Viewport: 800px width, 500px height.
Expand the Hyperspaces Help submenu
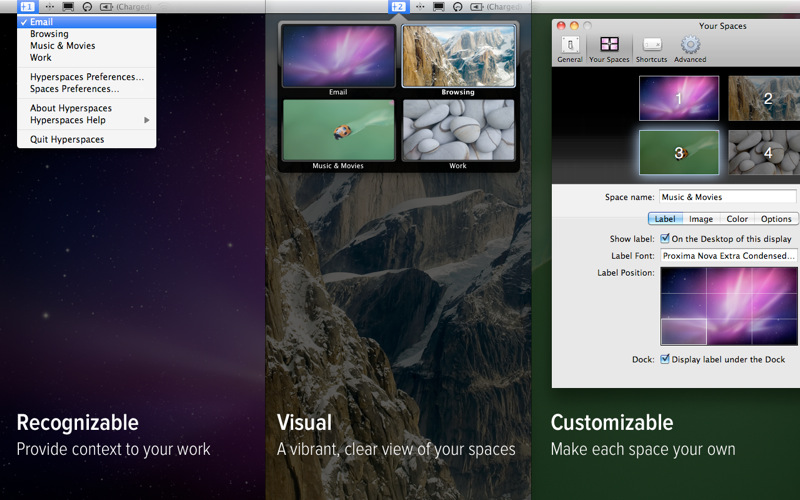pos(87,120)
